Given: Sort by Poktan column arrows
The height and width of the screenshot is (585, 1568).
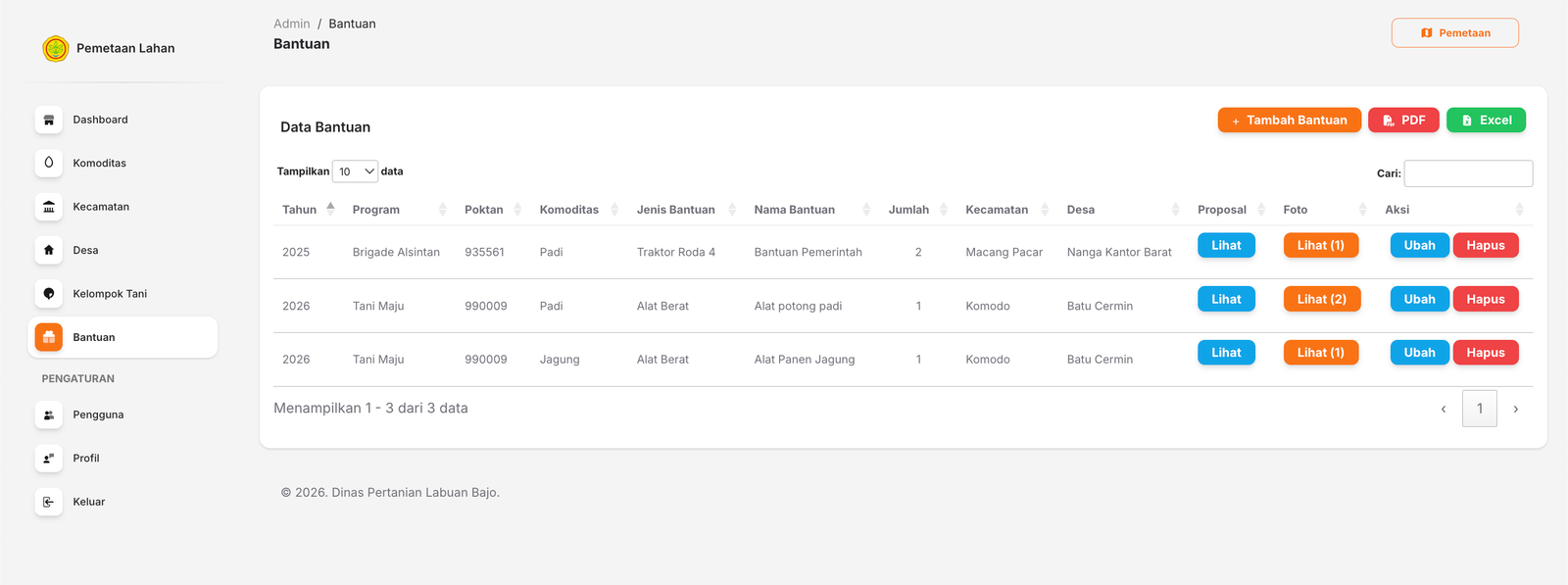Looking at the screenshot, I should pyautogui.click(x=517, y=210).
